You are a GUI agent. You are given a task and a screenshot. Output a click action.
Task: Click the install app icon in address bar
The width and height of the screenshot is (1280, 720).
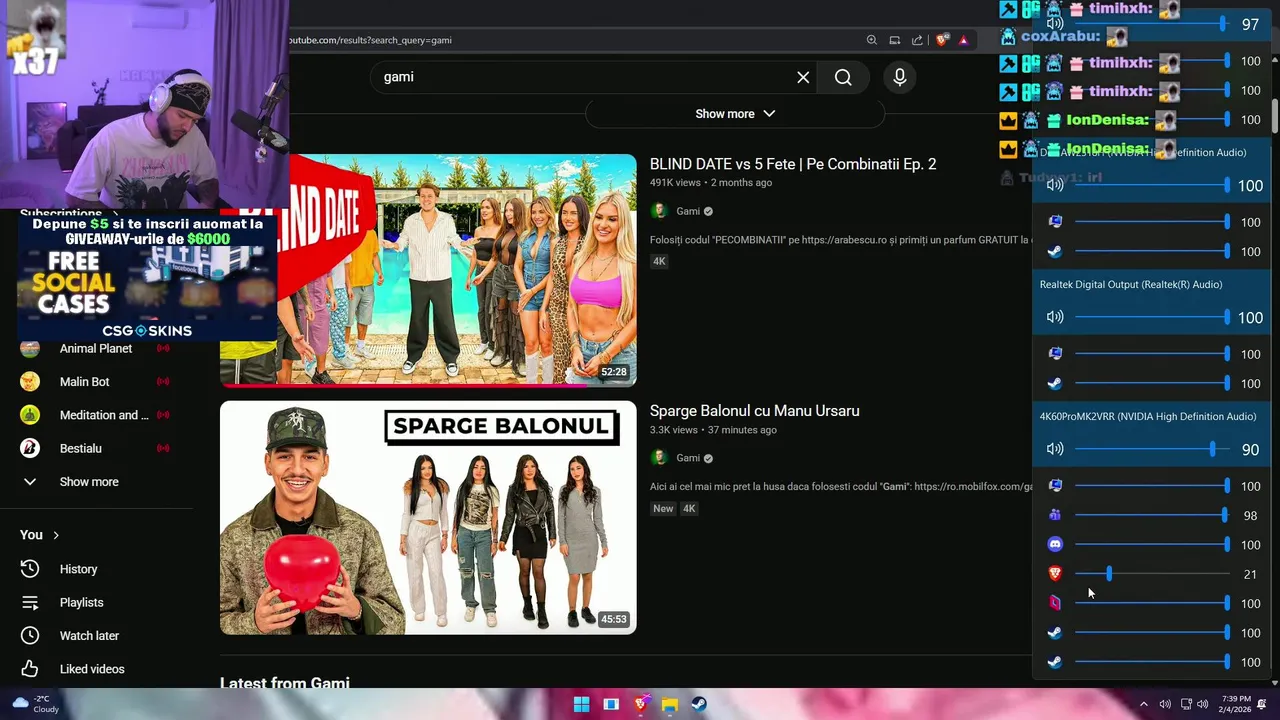click(x=895, y=40)
